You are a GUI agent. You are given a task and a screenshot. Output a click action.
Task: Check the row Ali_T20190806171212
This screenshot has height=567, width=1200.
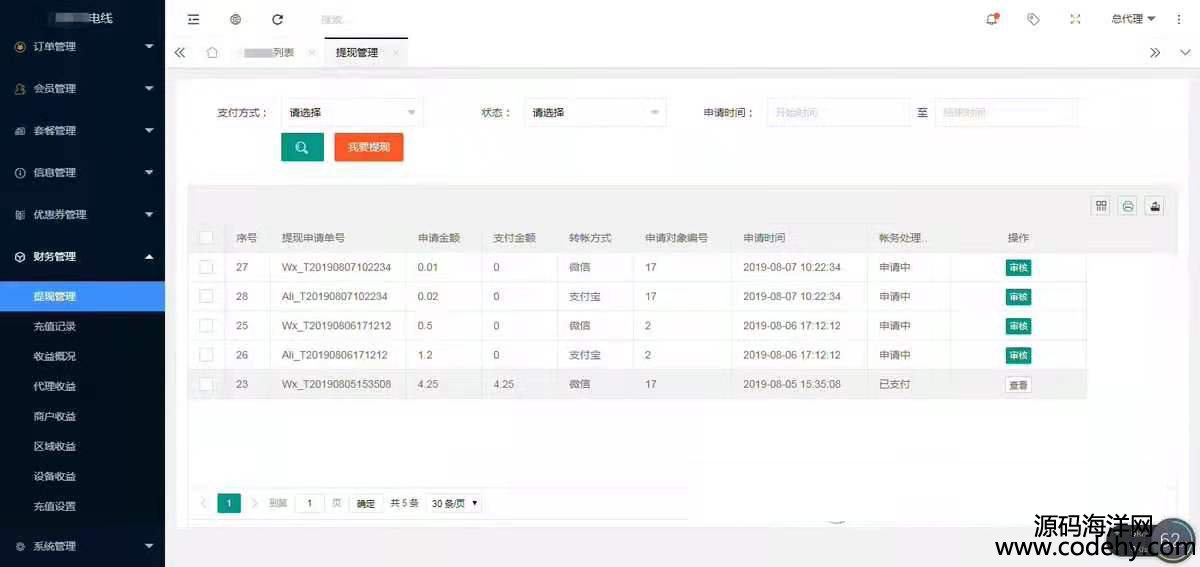click(206, 355)
